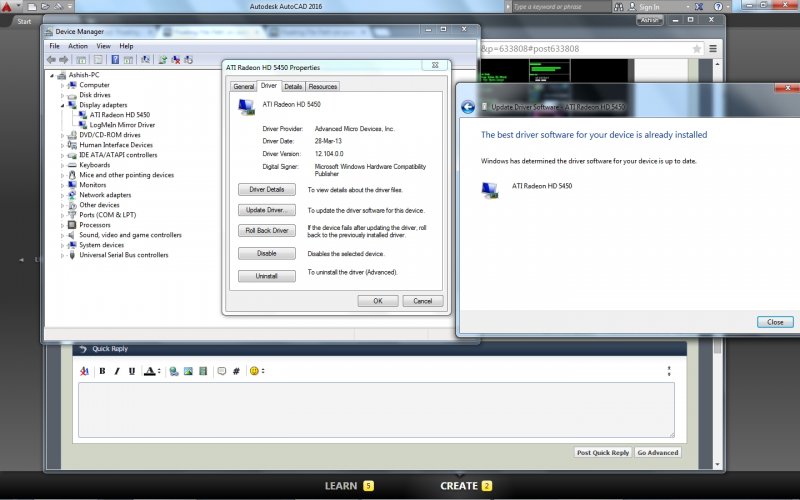The width and height of the screenshot is (800, 500).
Task: Click the Roll Back Driver button
Action: [267, 231]
